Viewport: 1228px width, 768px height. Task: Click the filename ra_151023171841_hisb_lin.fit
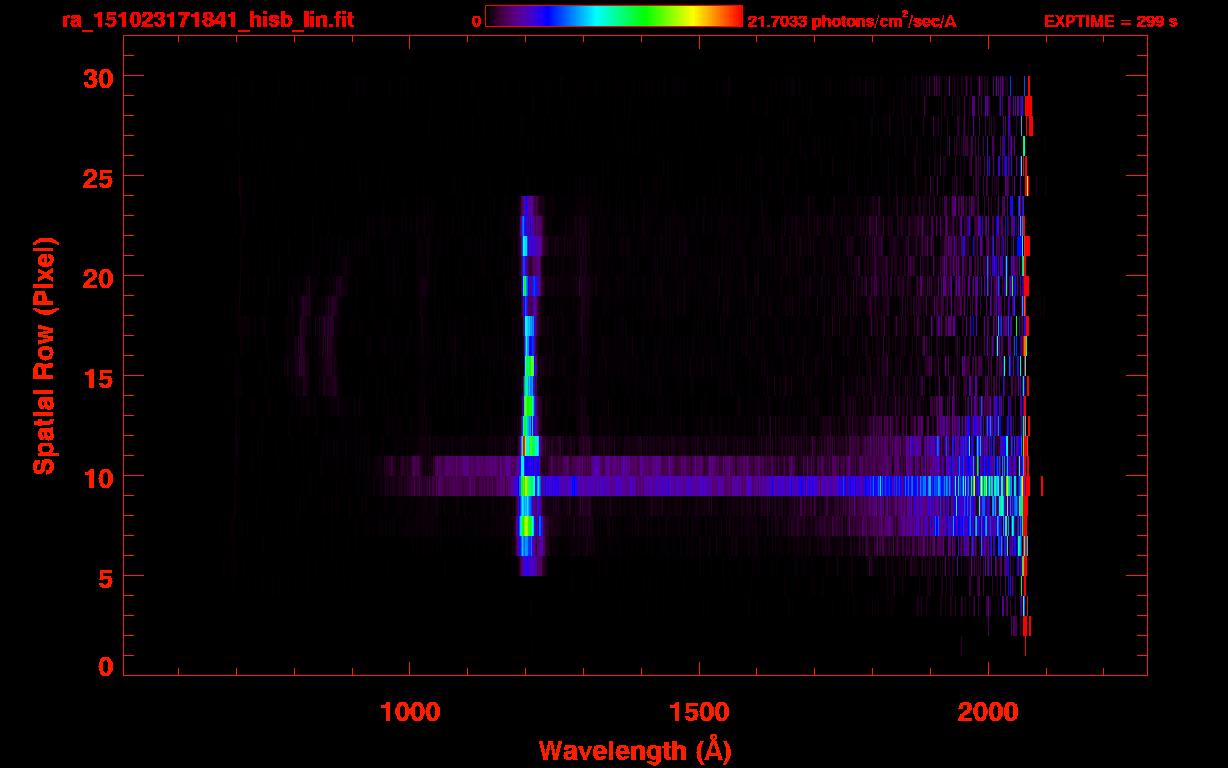(208, 19)
